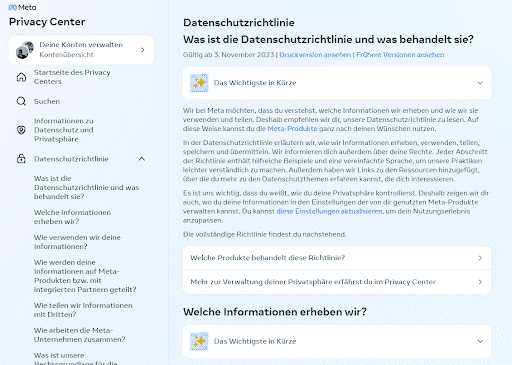The height and width of the screenshot is (365, 512).
Task: Open Wie teilen wir Informationen mit Dritten
Action: pyautogui.click(x=83, y=310)
